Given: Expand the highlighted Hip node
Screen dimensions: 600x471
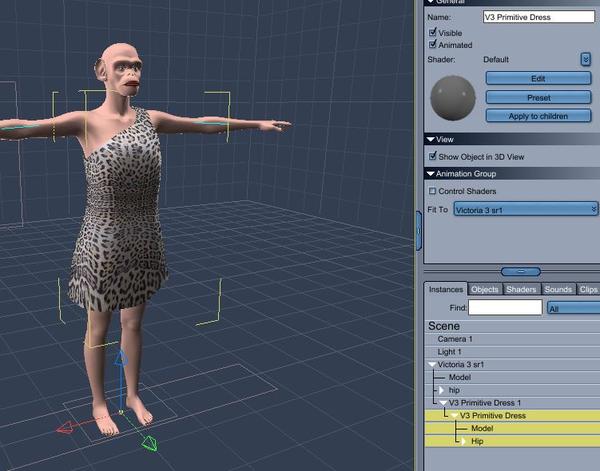Looking at the screenshot, I should click(463, 441).
